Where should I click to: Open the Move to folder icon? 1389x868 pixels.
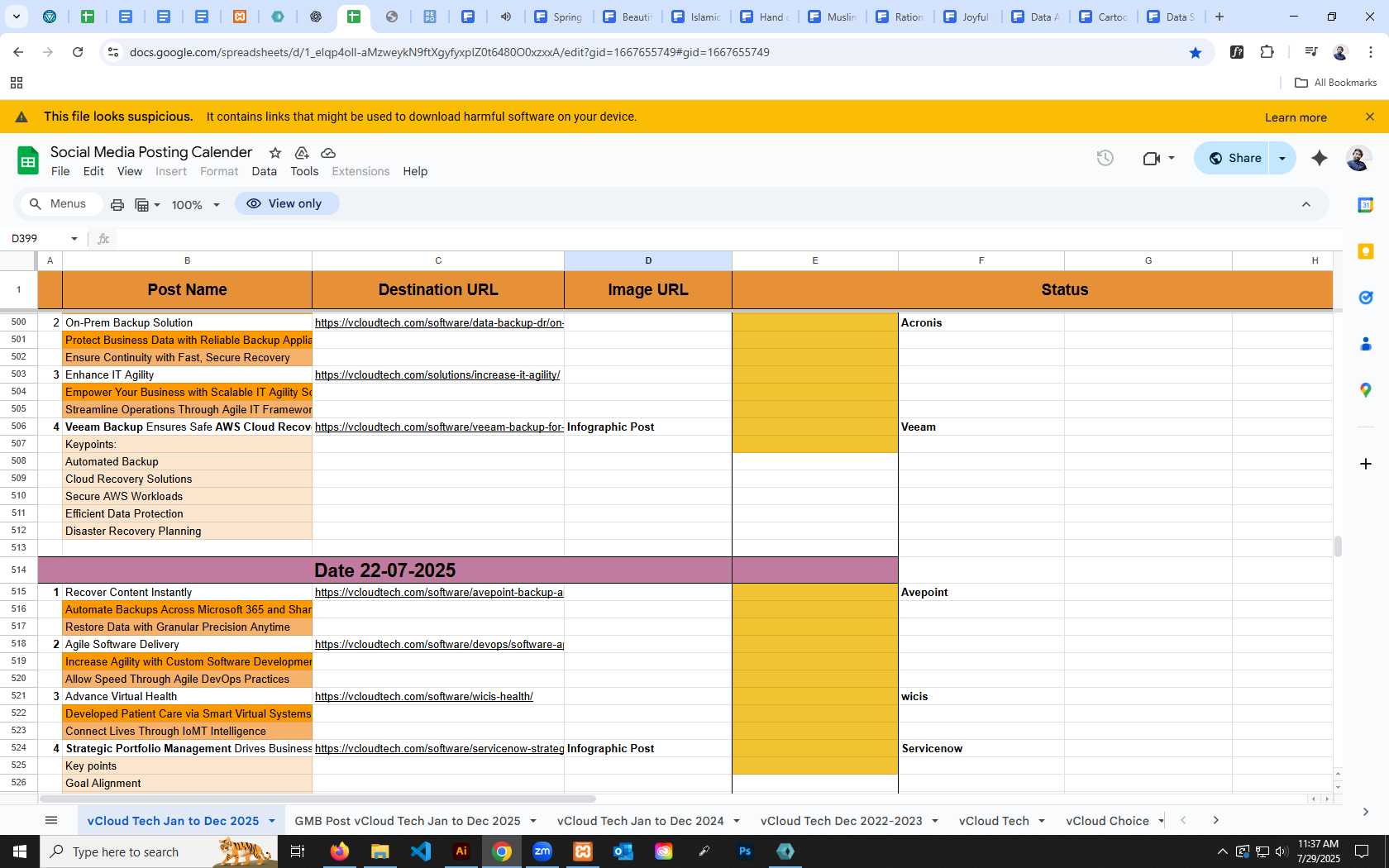[x=302, y=153]
